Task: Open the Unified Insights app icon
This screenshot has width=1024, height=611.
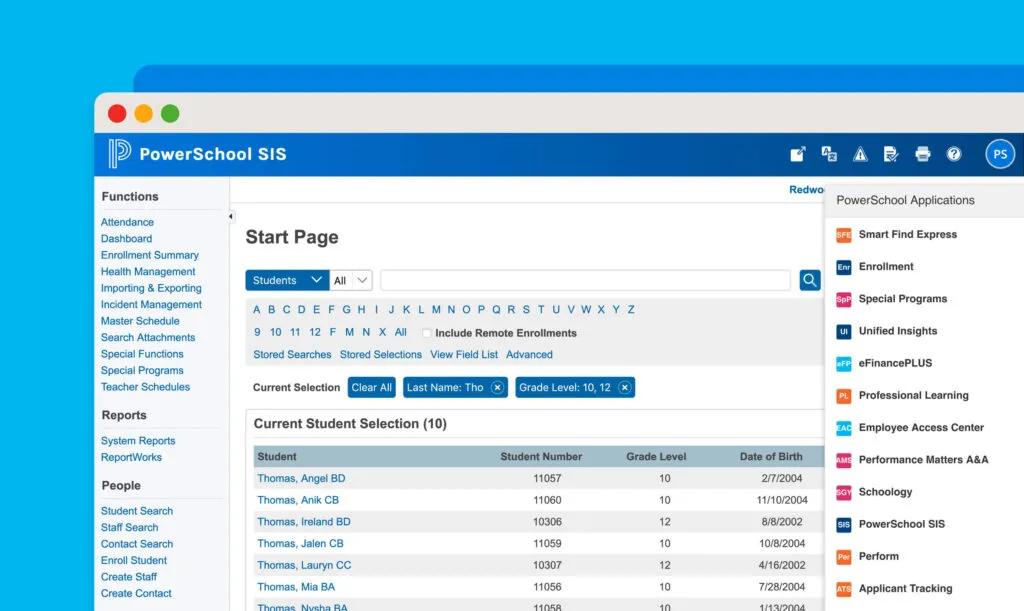Action: pos(844,331)
